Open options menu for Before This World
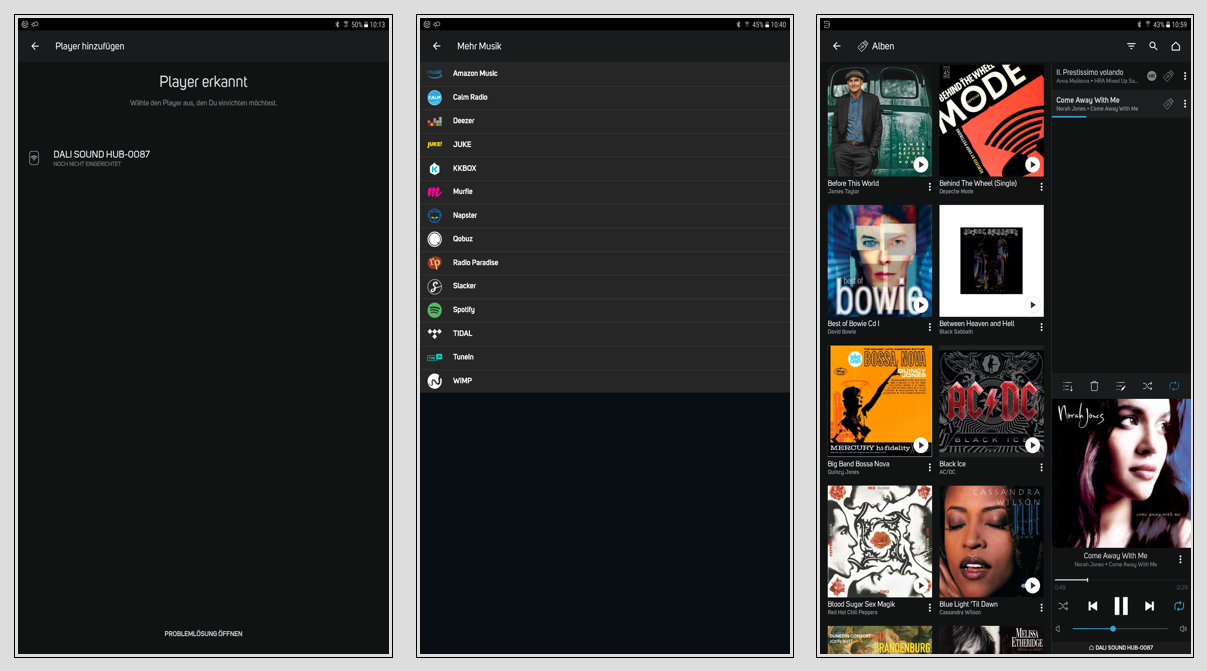This screenshot has height=671, width=1207. click(x=929, y=187)
